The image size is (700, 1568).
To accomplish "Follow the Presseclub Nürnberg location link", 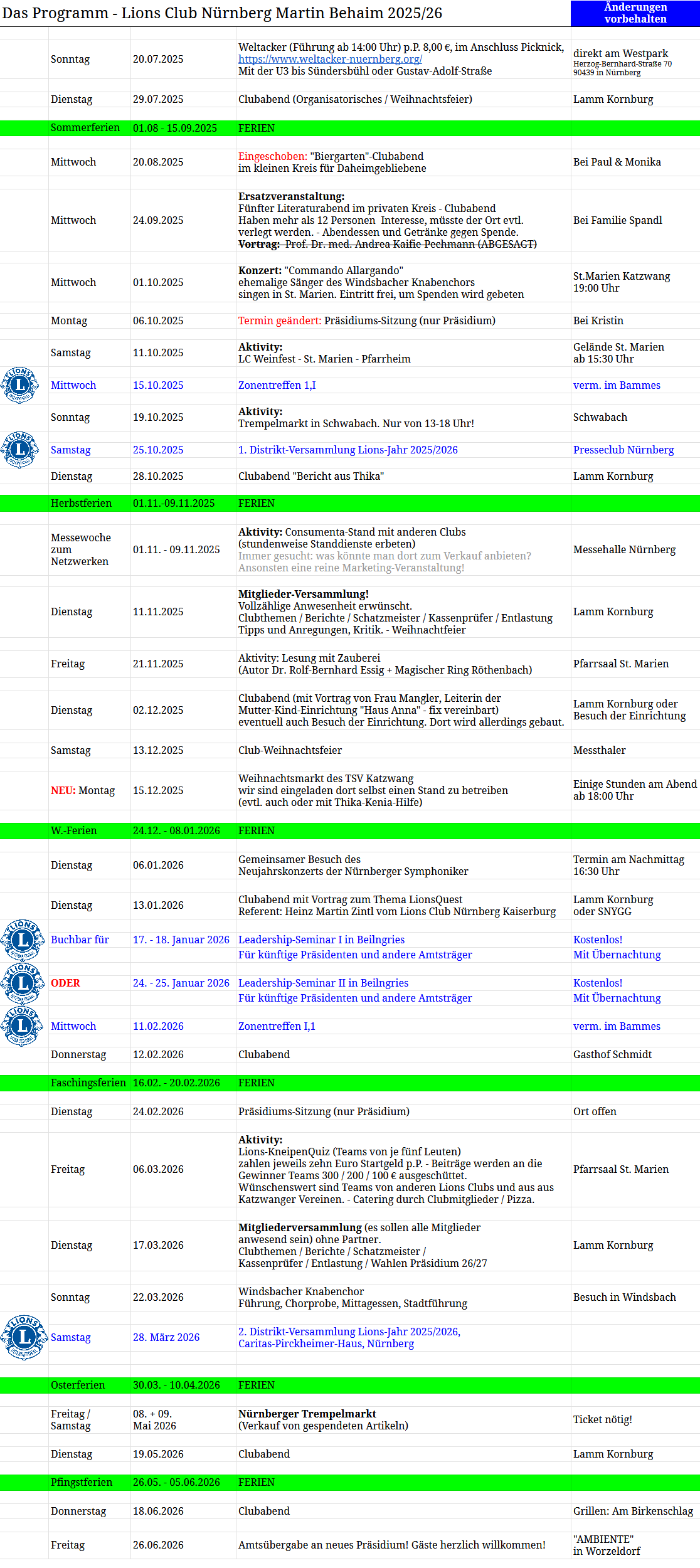I will [623, 450].
